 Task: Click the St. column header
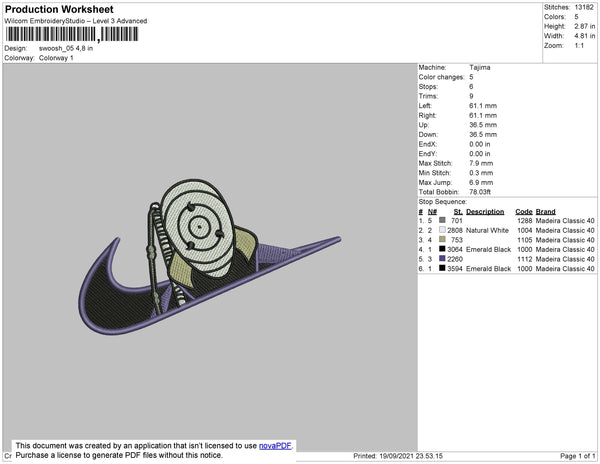coord(458,212)
